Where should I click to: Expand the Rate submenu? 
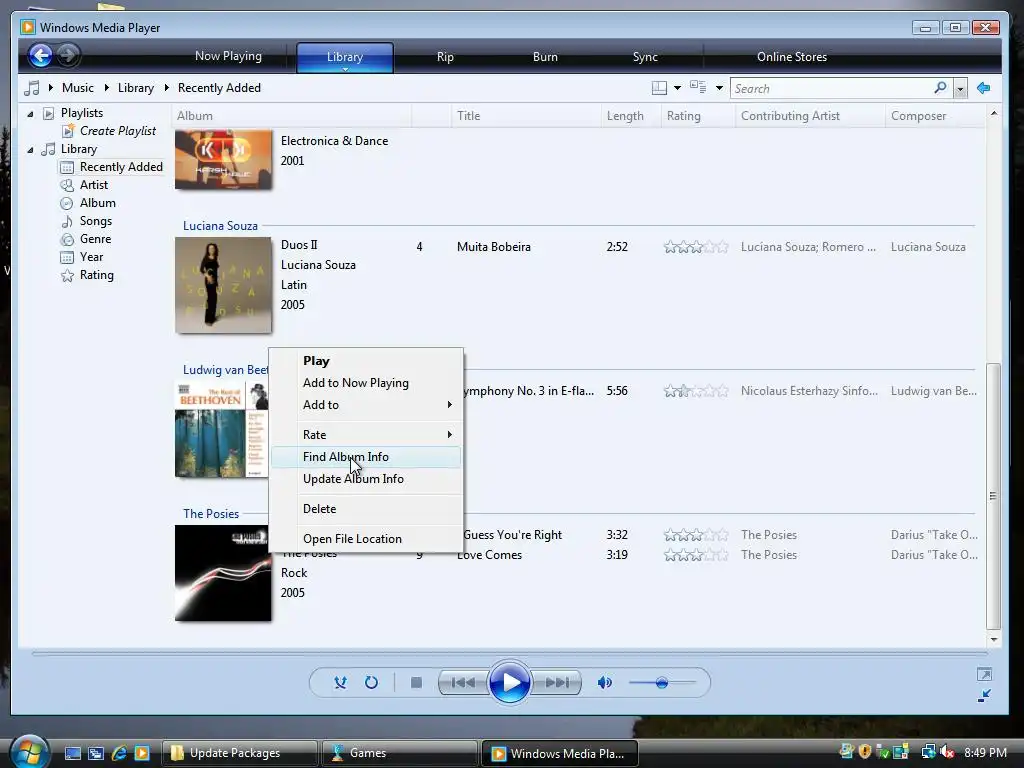point(366,435)
